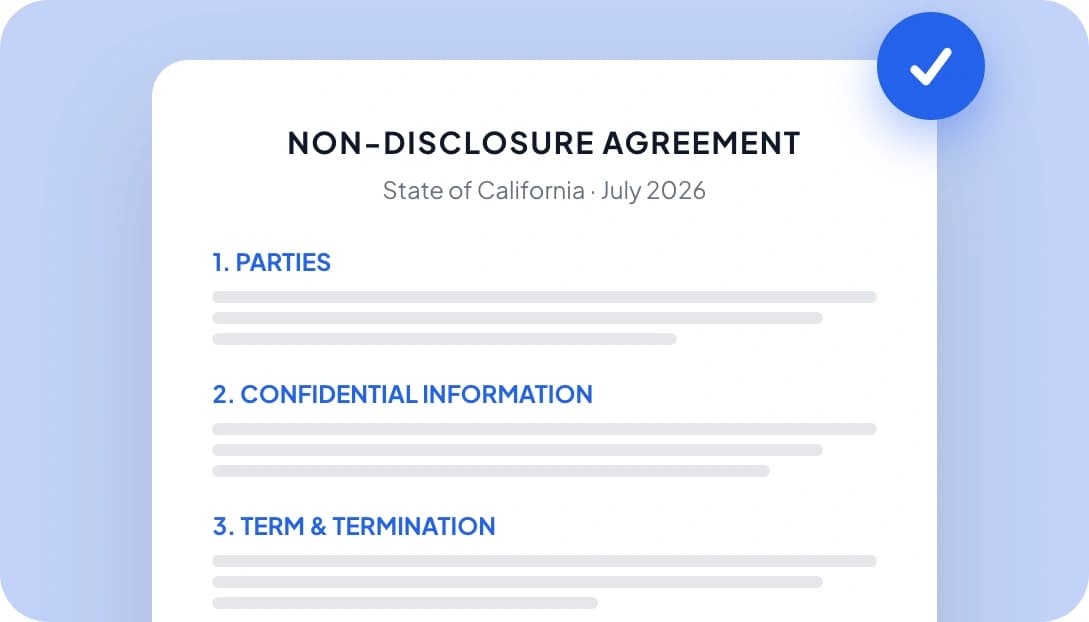This screenshot has height=622, width=1089.
Task: Click the State of California text
Action: [483, 190]
